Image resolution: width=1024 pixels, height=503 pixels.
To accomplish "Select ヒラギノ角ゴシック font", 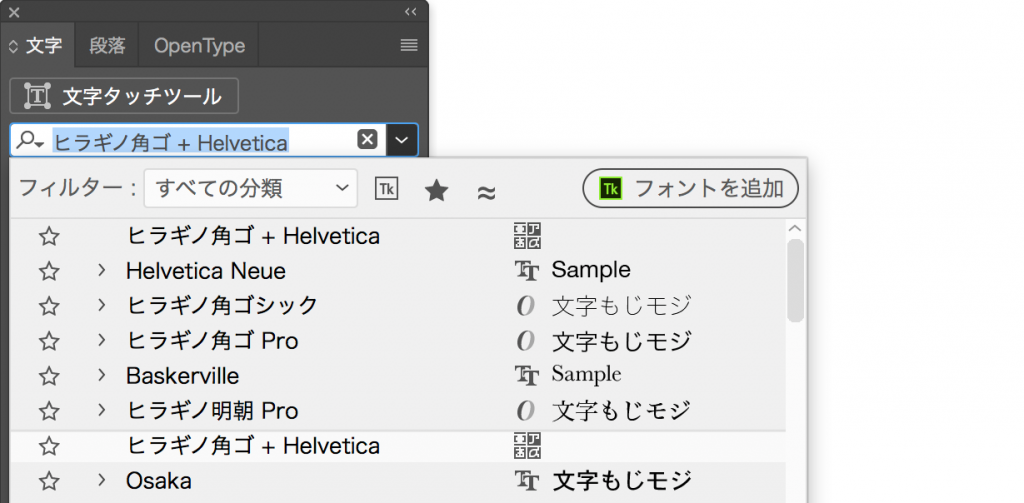I will point(222,306).
